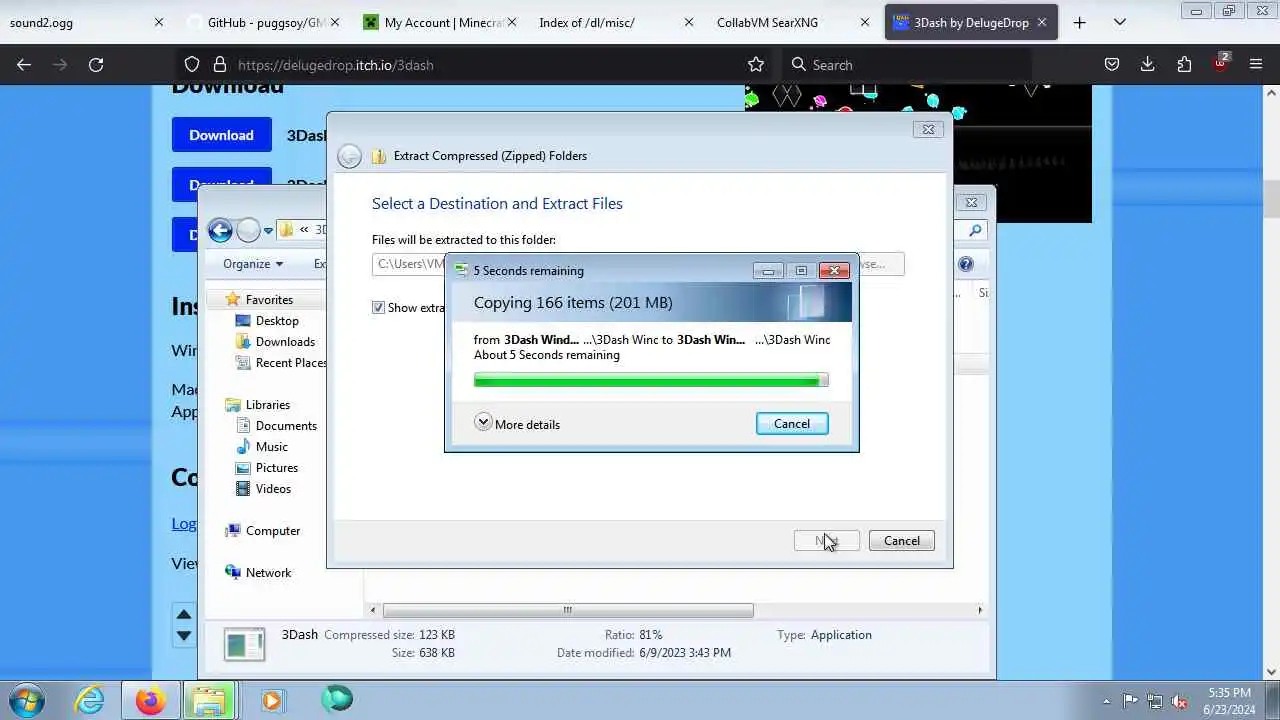Screen dimensions: 1280x720
Task: Select the 3Dash file thumbnail in details pane
Action: [244, 644]
